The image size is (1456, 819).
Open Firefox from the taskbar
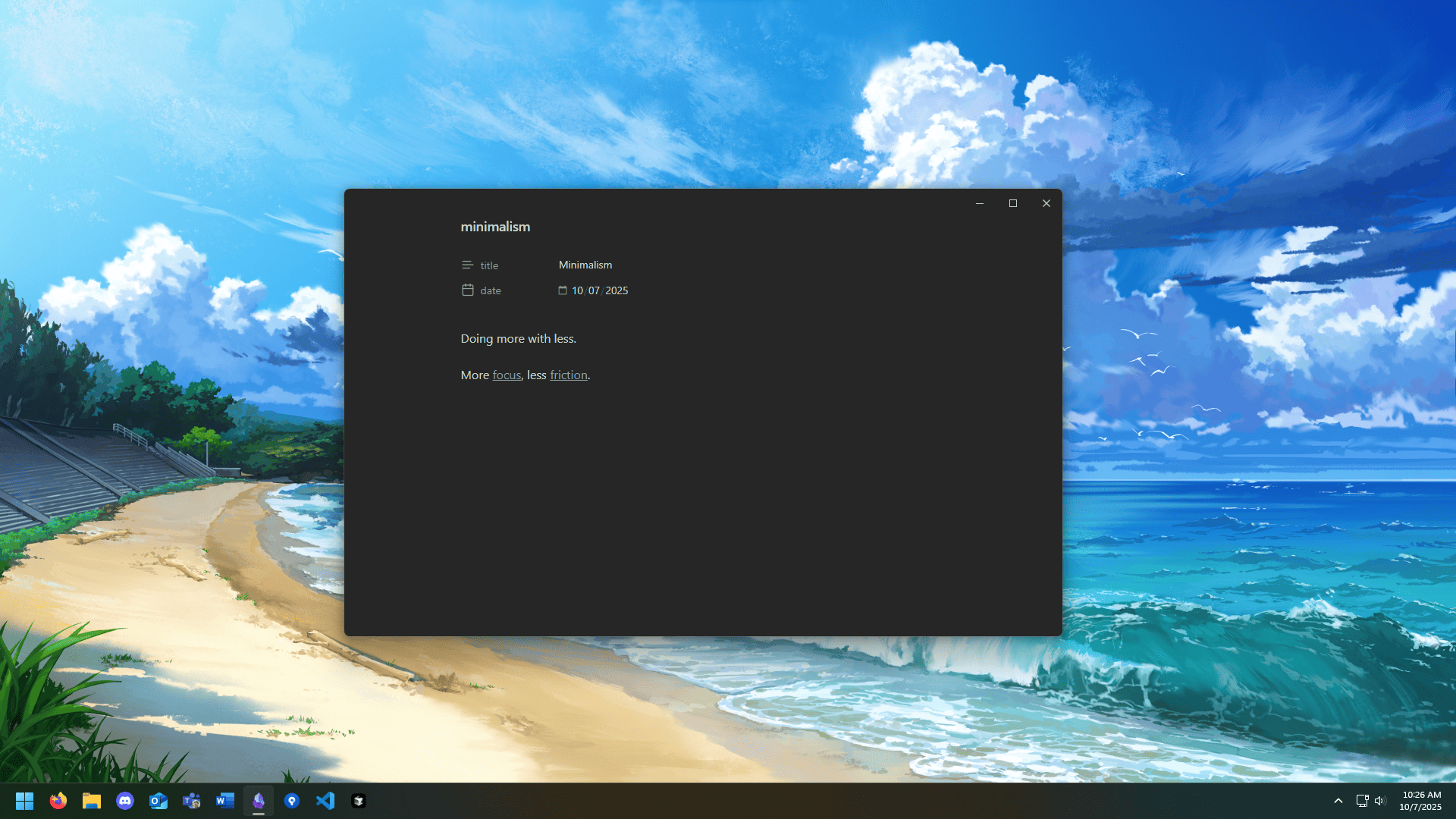(x=58, y=801)
